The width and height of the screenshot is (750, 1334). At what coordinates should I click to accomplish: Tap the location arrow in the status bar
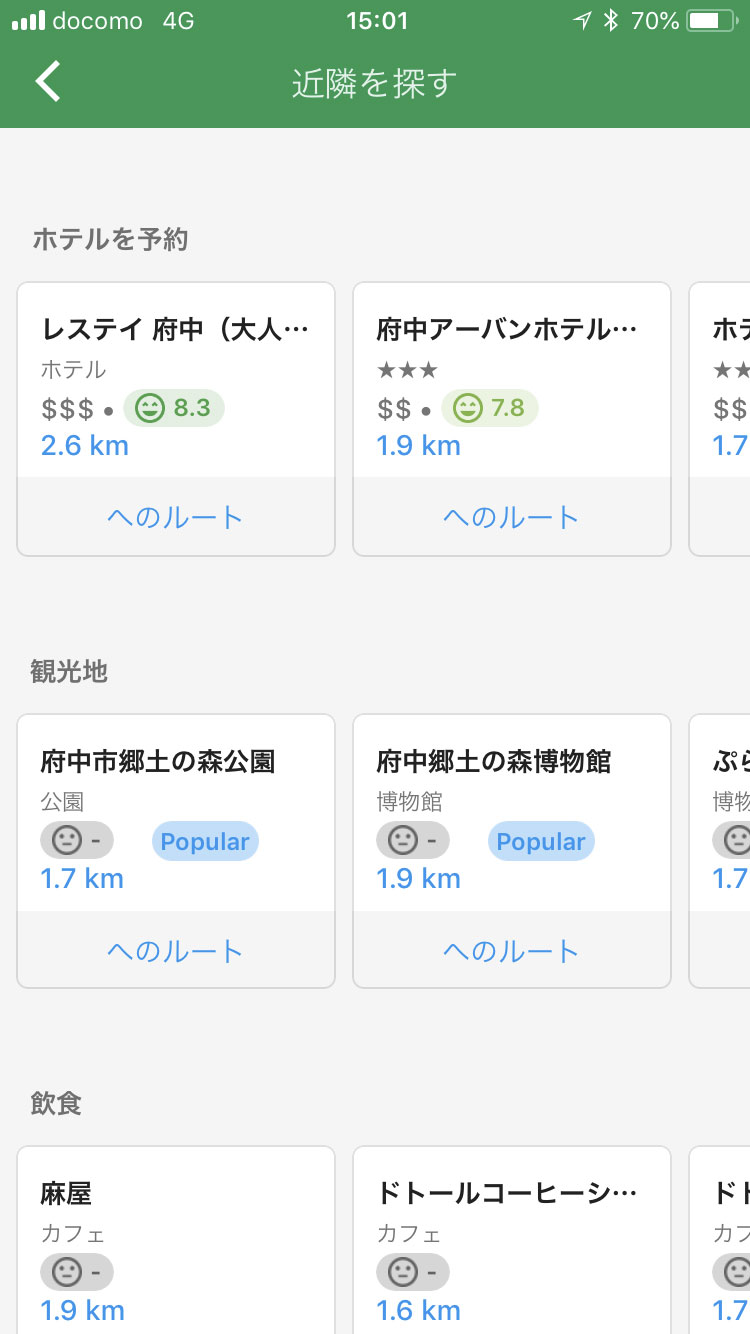coord(582,21)
